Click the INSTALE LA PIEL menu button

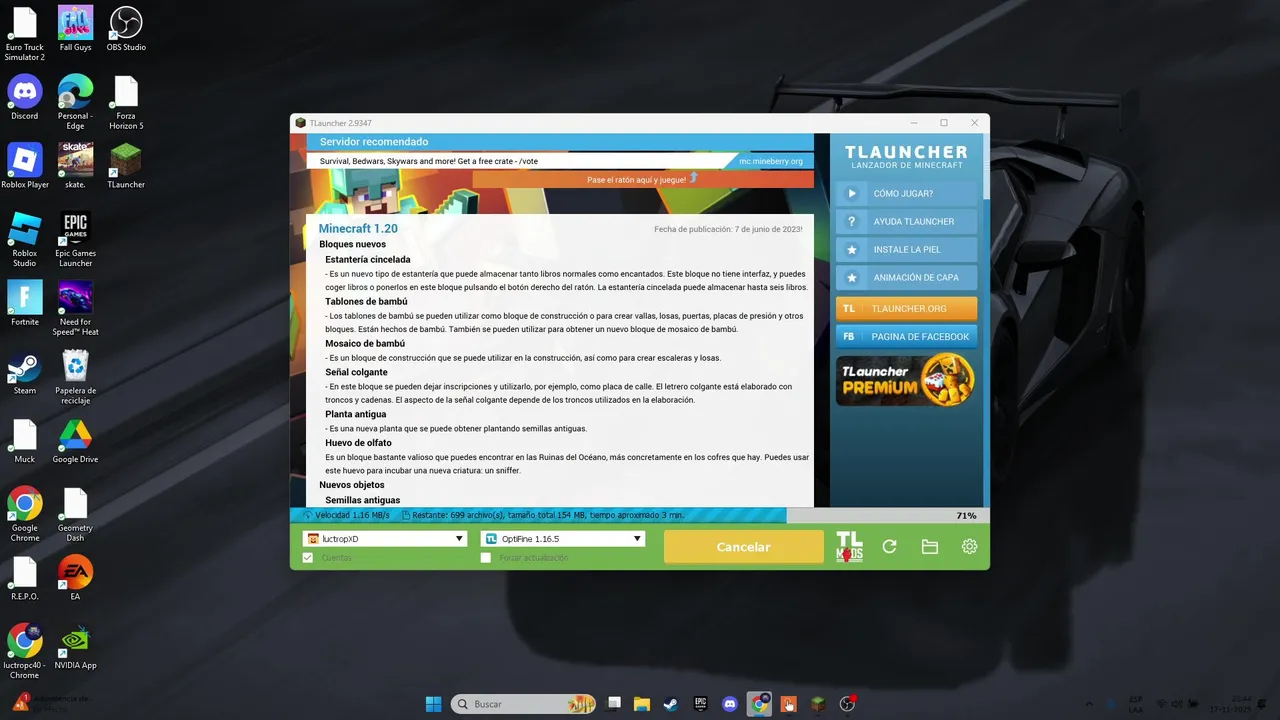point(906,250)
